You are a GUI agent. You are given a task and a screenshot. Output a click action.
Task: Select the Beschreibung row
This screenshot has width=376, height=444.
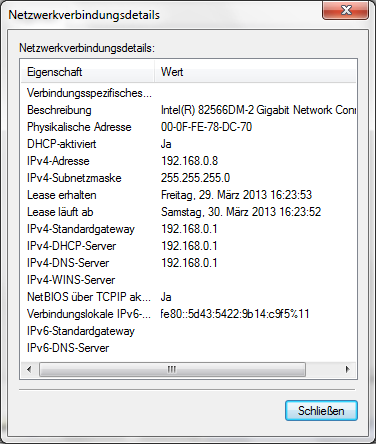click(x=189, y=110)
